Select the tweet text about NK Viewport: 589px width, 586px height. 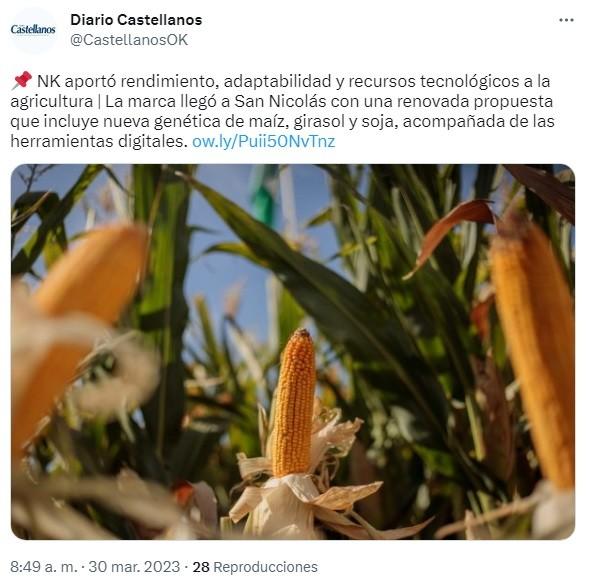click(282, 111)
